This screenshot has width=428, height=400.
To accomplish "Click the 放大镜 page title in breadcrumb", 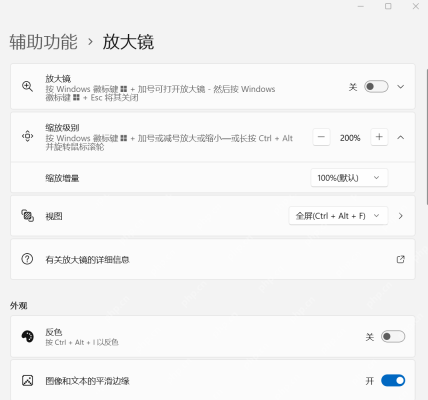I will (128, 42).
